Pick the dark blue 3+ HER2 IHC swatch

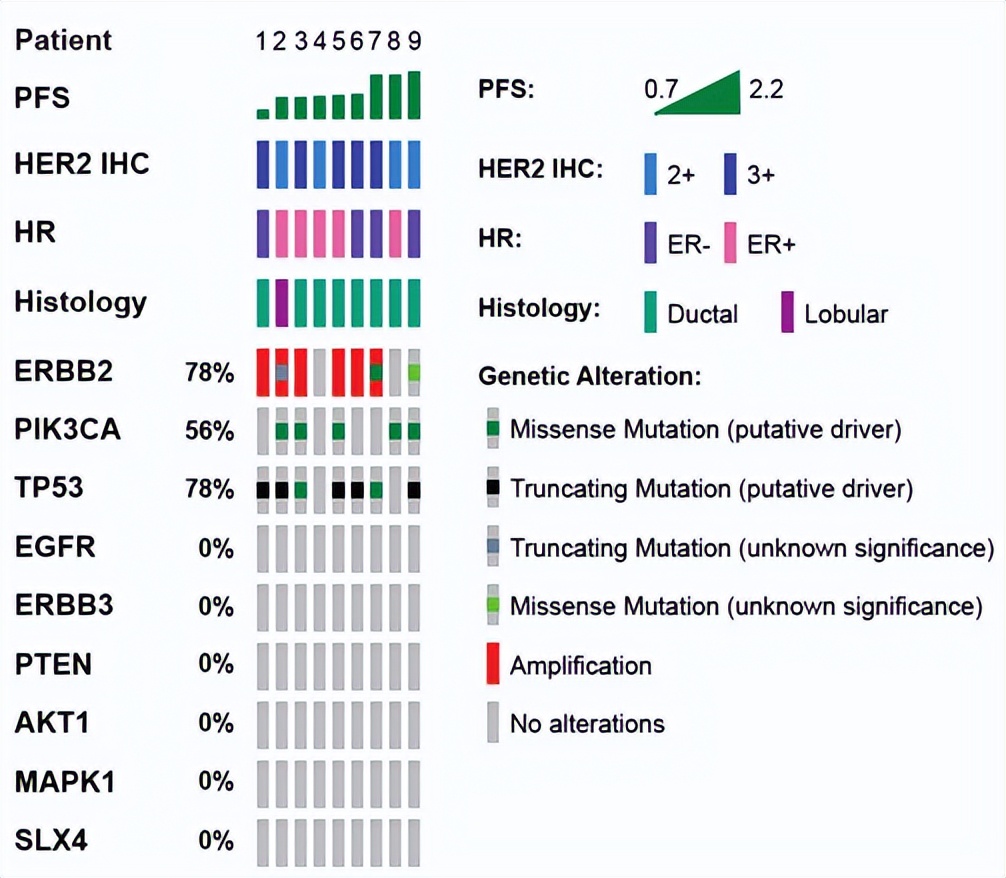click(x=731, y=173)
